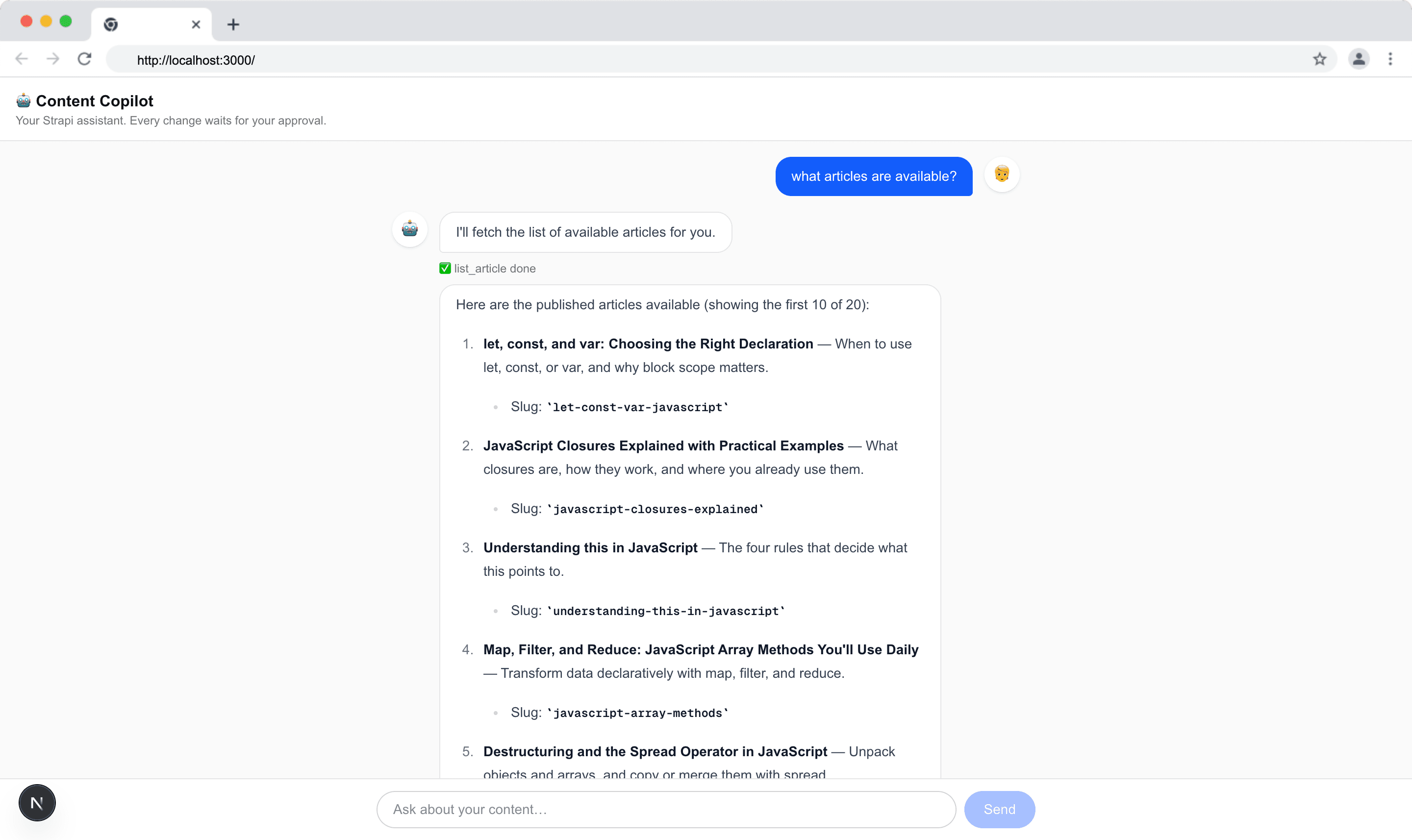The width and height of the screenshot is (1412, 840).
Task: Click the tab's Chrome favicon
Action: pyautogui.click(x=111, y=25)
